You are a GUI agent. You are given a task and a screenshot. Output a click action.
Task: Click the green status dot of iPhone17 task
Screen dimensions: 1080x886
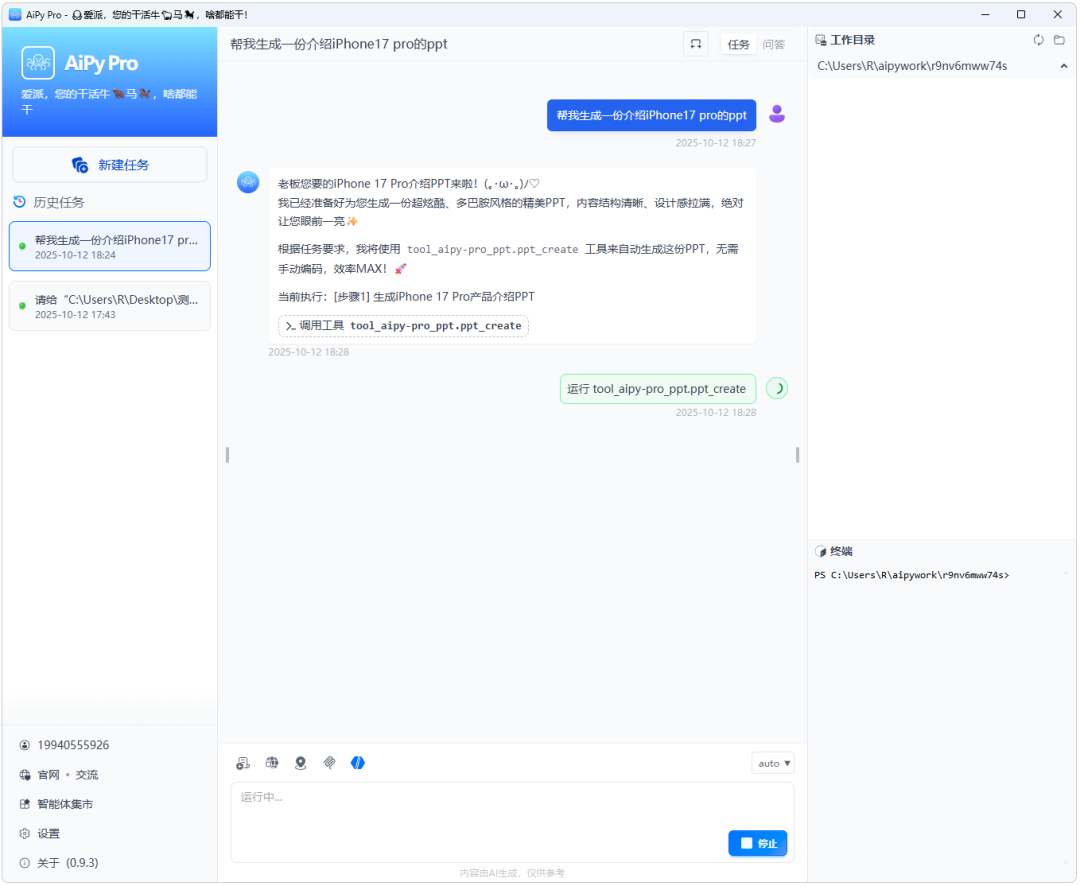(x=22, y=246)
